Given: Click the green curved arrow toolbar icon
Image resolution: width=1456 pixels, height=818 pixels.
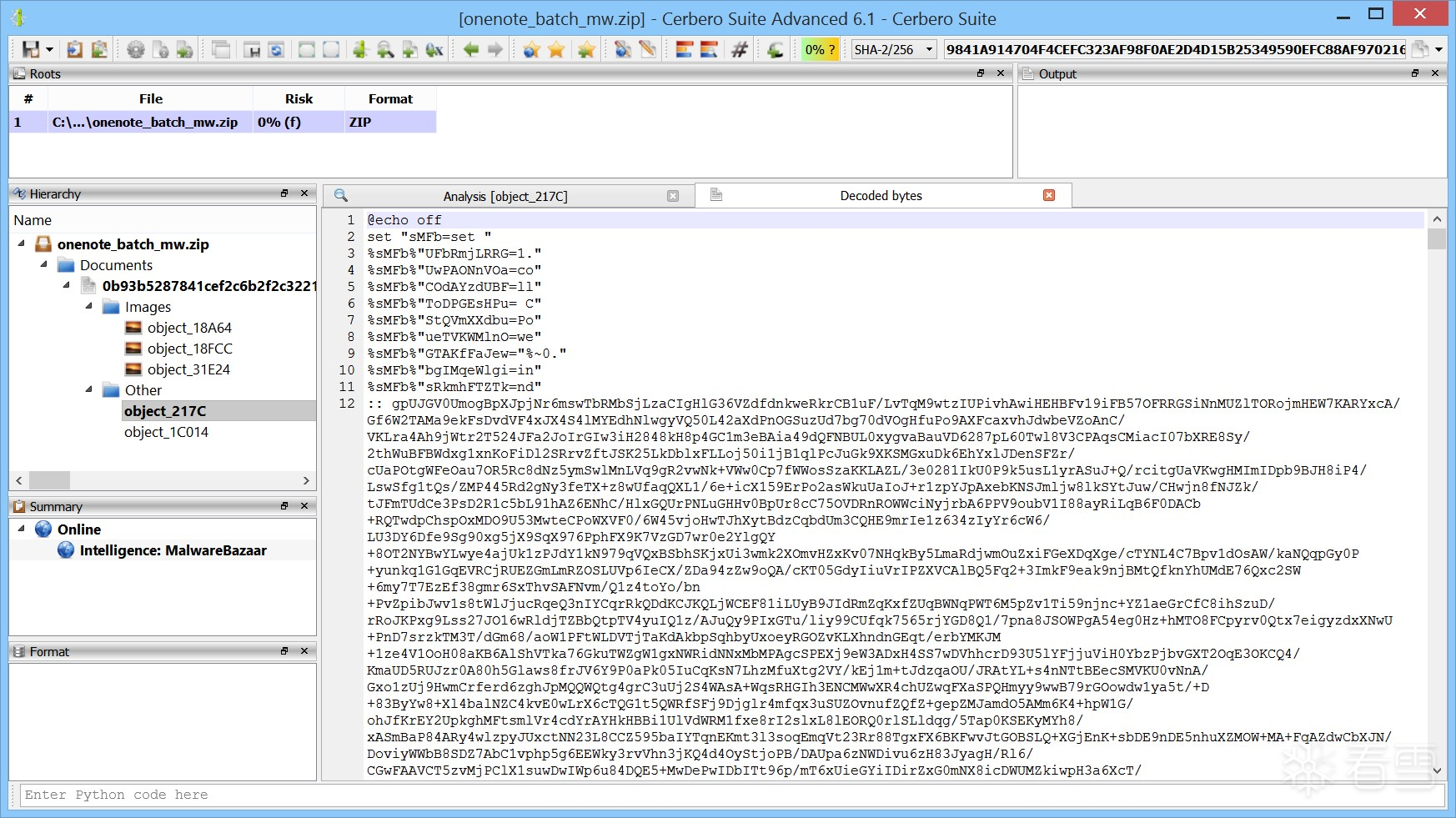Looking at the screenshot, I should [x=775, y=50].
